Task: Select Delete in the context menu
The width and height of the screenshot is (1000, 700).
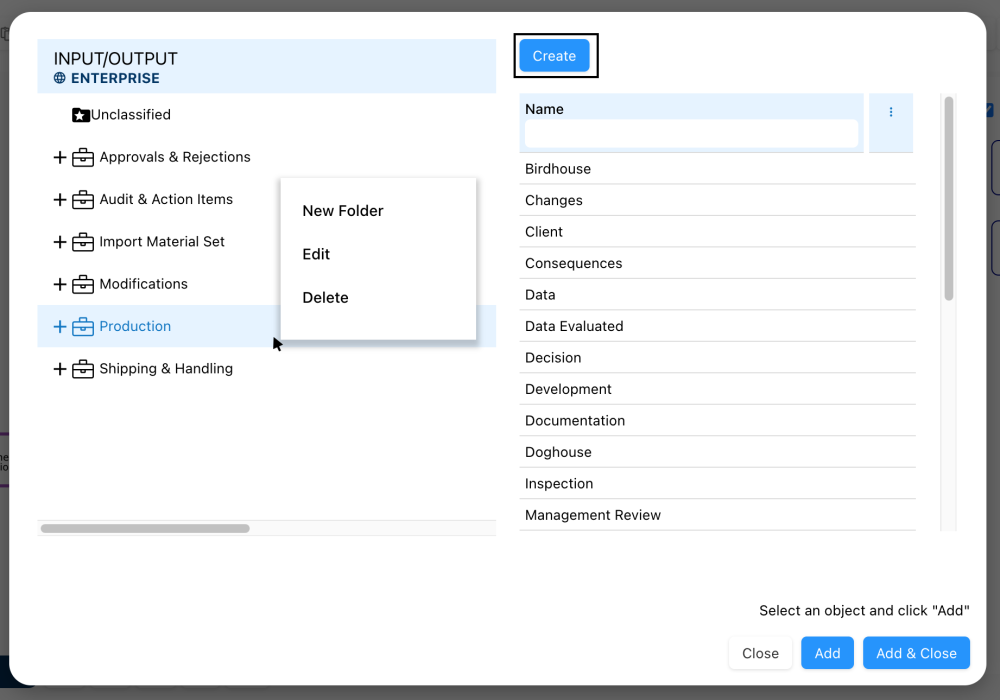Action: [x=325, y=298]
